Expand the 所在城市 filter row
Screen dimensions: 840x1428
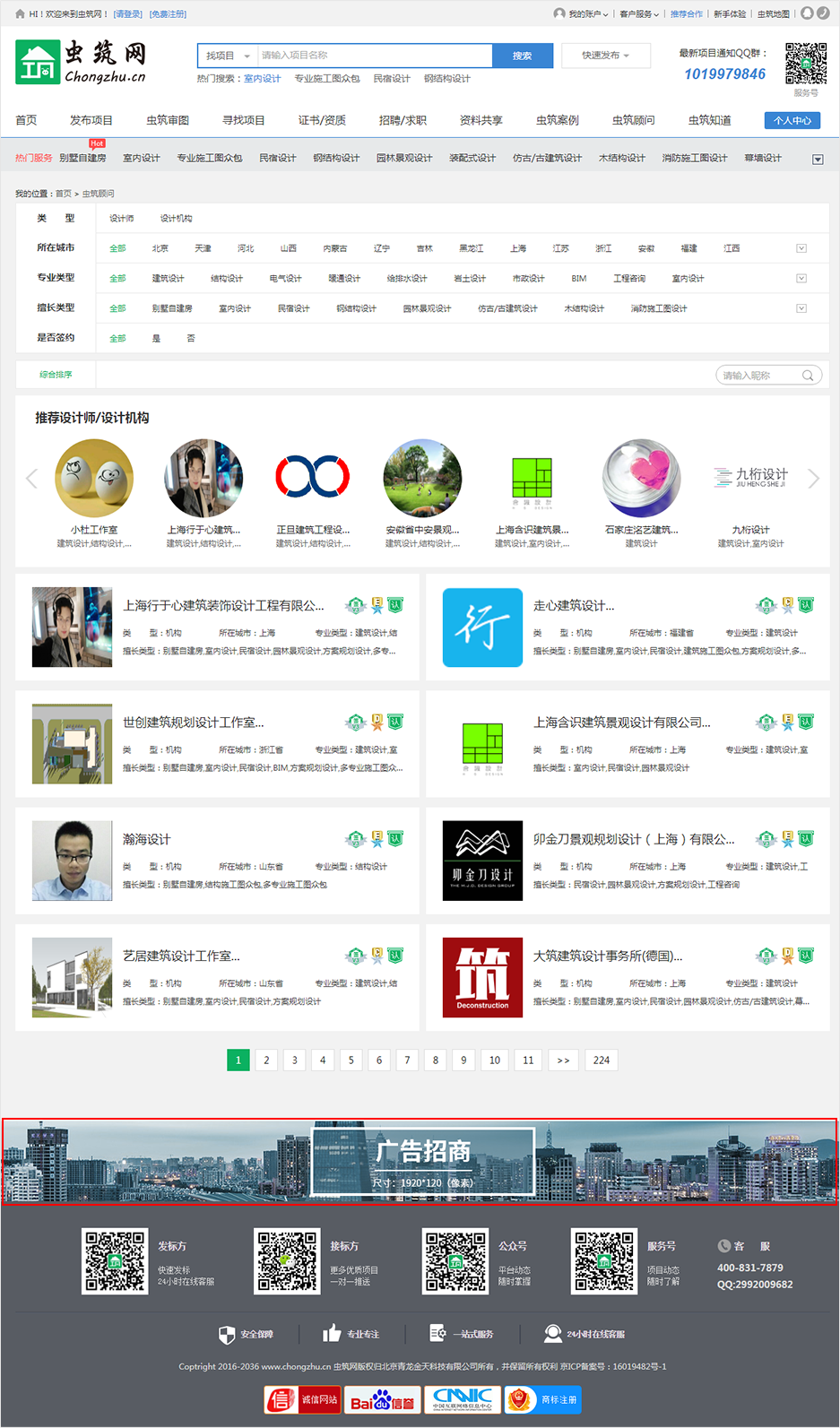click(x=801, y=248)
